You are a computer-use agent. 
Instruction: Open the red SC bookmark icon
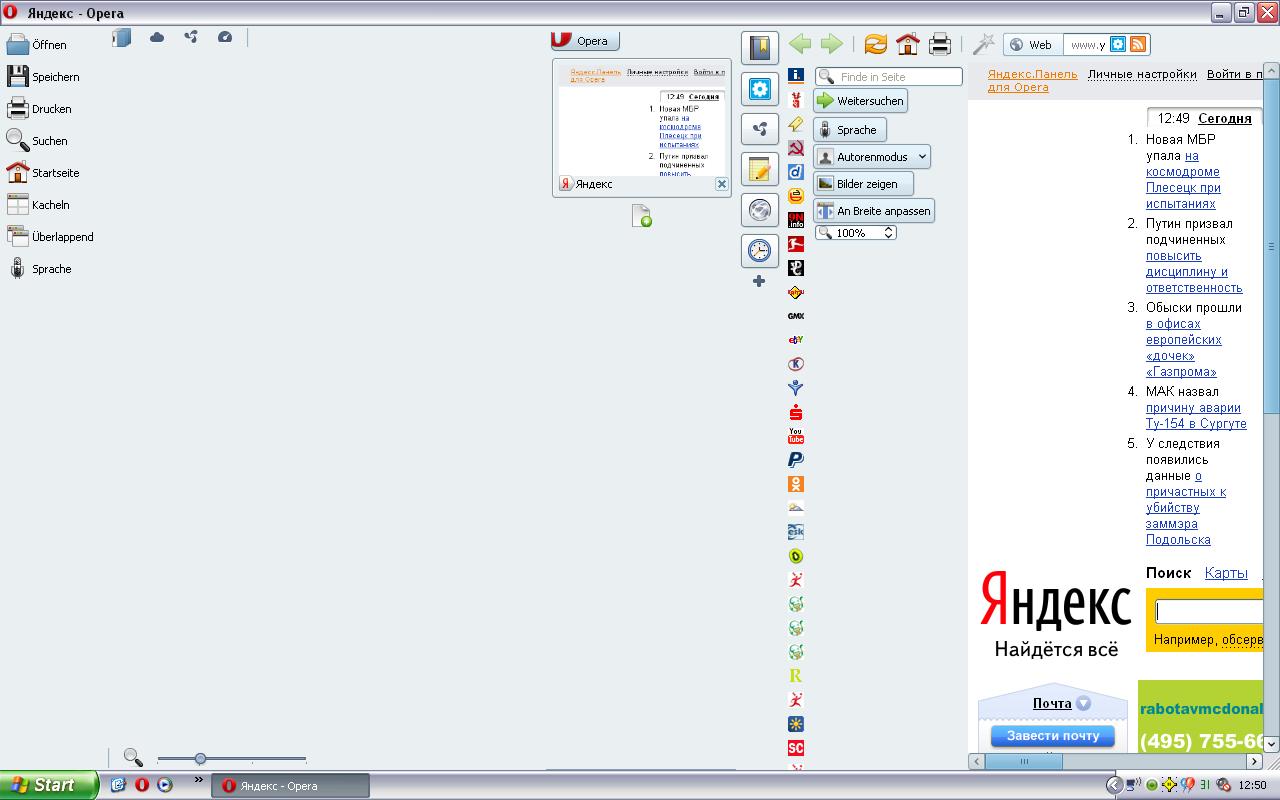[796, 748]
